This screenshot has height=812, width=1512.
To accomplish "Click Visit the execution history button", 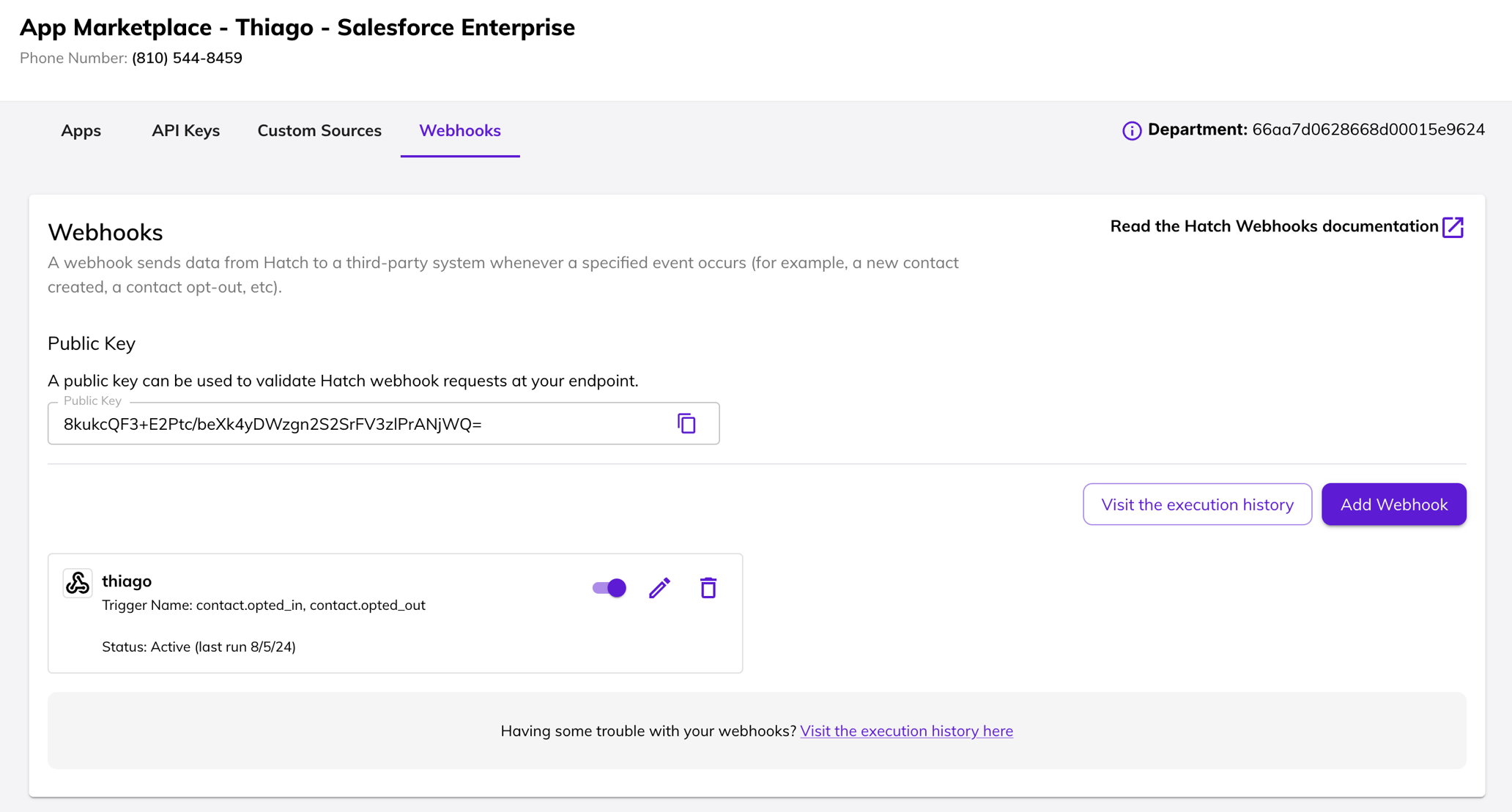I will (x=1196, y=504).
